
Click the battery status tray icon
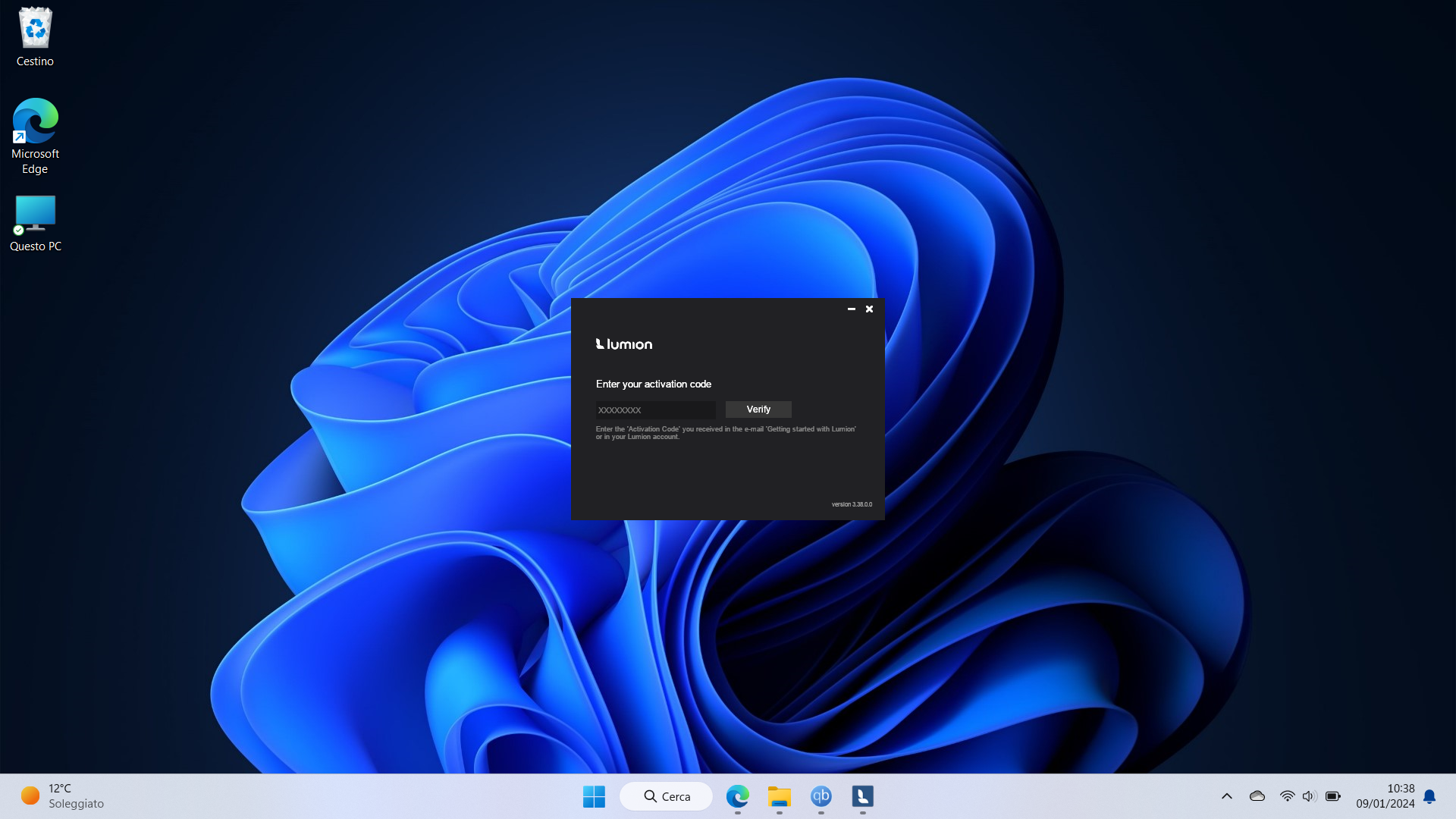(1333, 796)
